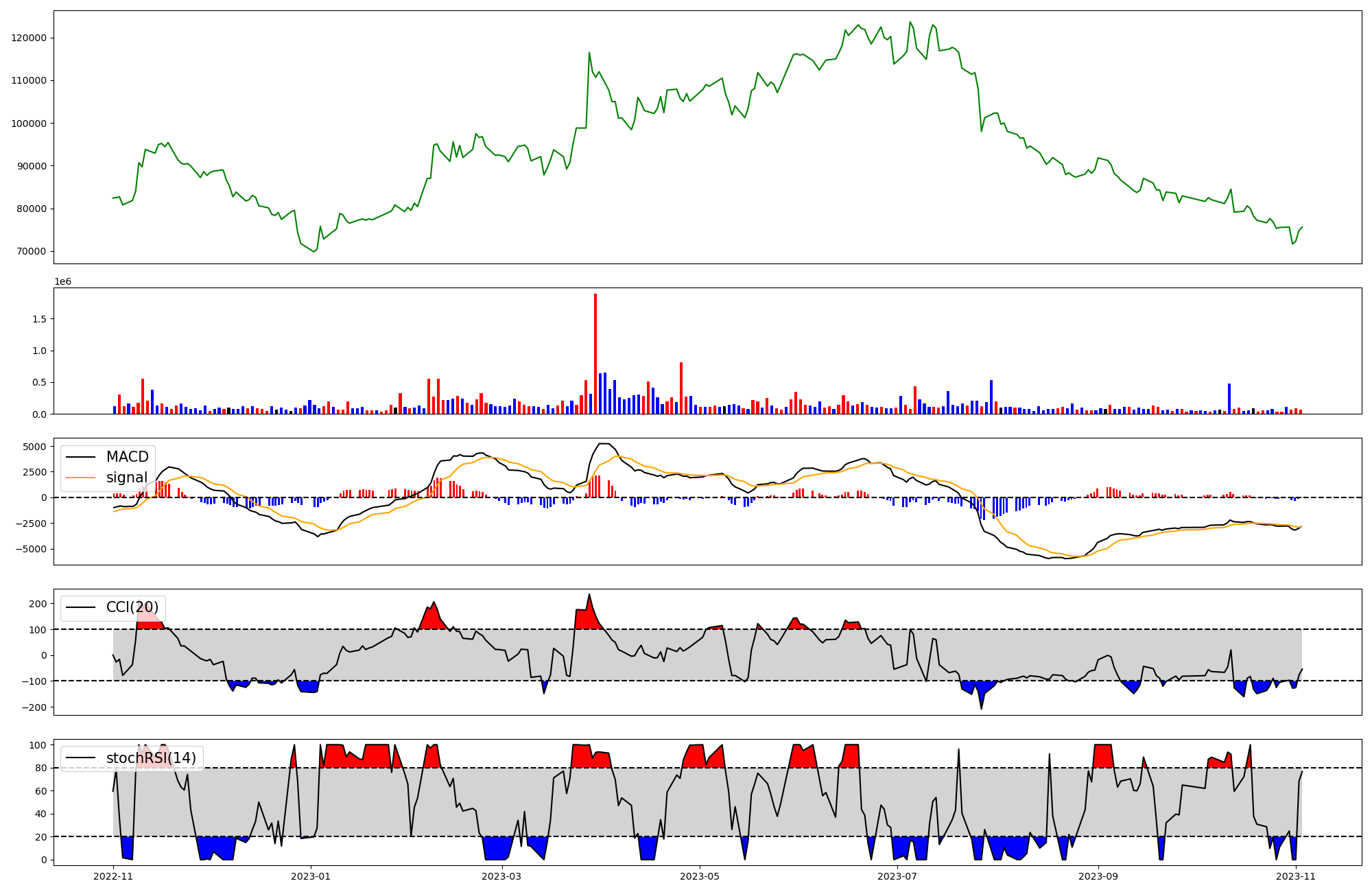The width and height of the screenshot is (1372, 892).
Task: Click the tallest red volume bar
Action: 595,353
